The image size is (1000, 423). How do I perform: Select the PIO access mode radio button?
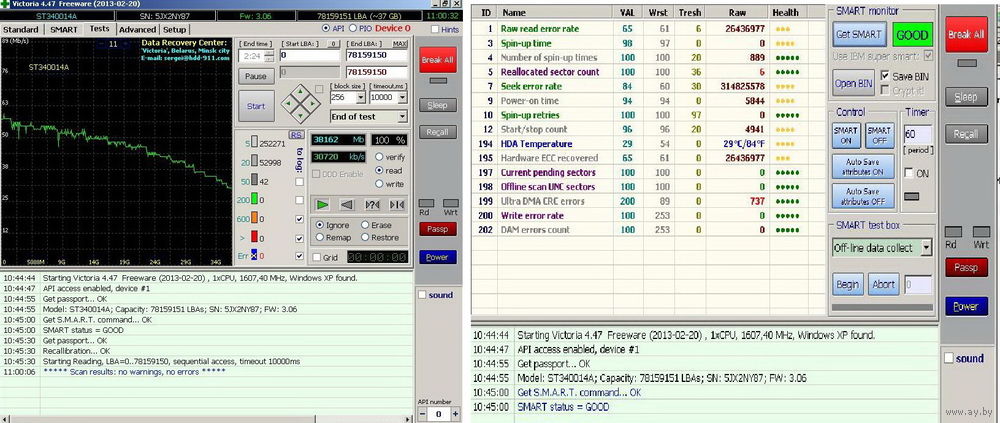(x=353, y=29)
